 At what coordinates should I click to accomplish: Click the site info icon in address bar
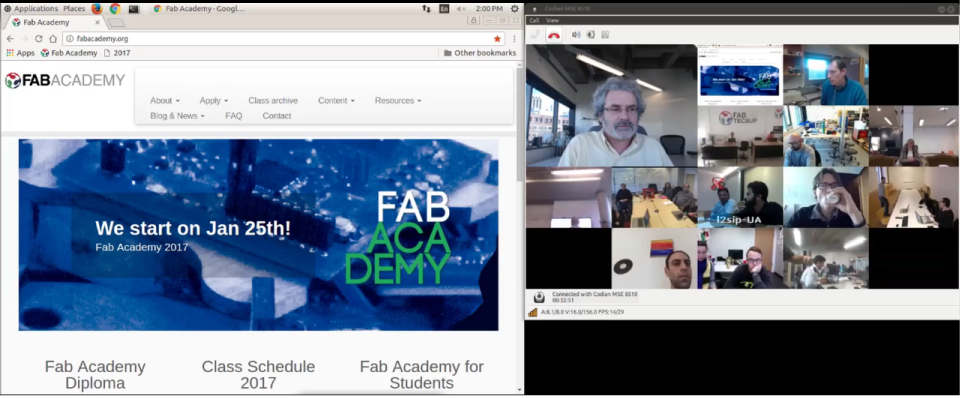[70, 39]
